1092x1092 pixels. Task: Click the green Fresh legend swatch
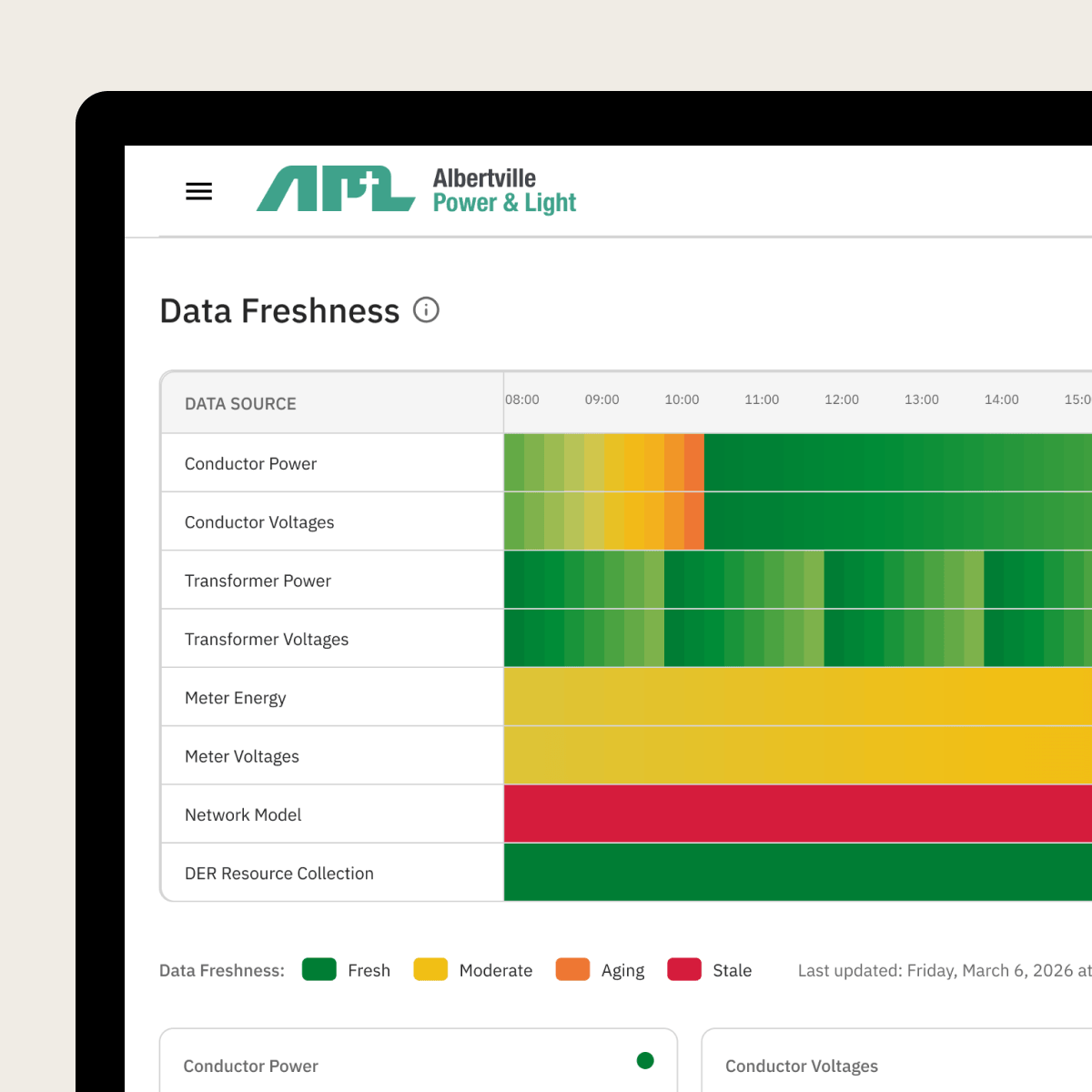pyautogui.click(x=319, y=969)
